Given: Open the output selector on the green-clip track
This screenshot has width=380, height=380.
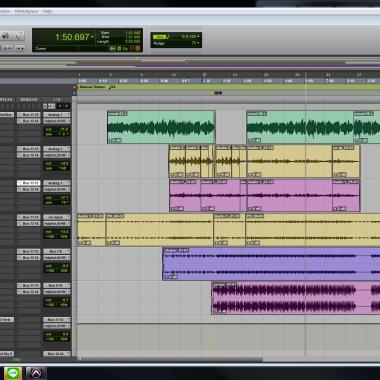Looking at the screenshot, I should (x=57, y=121).
